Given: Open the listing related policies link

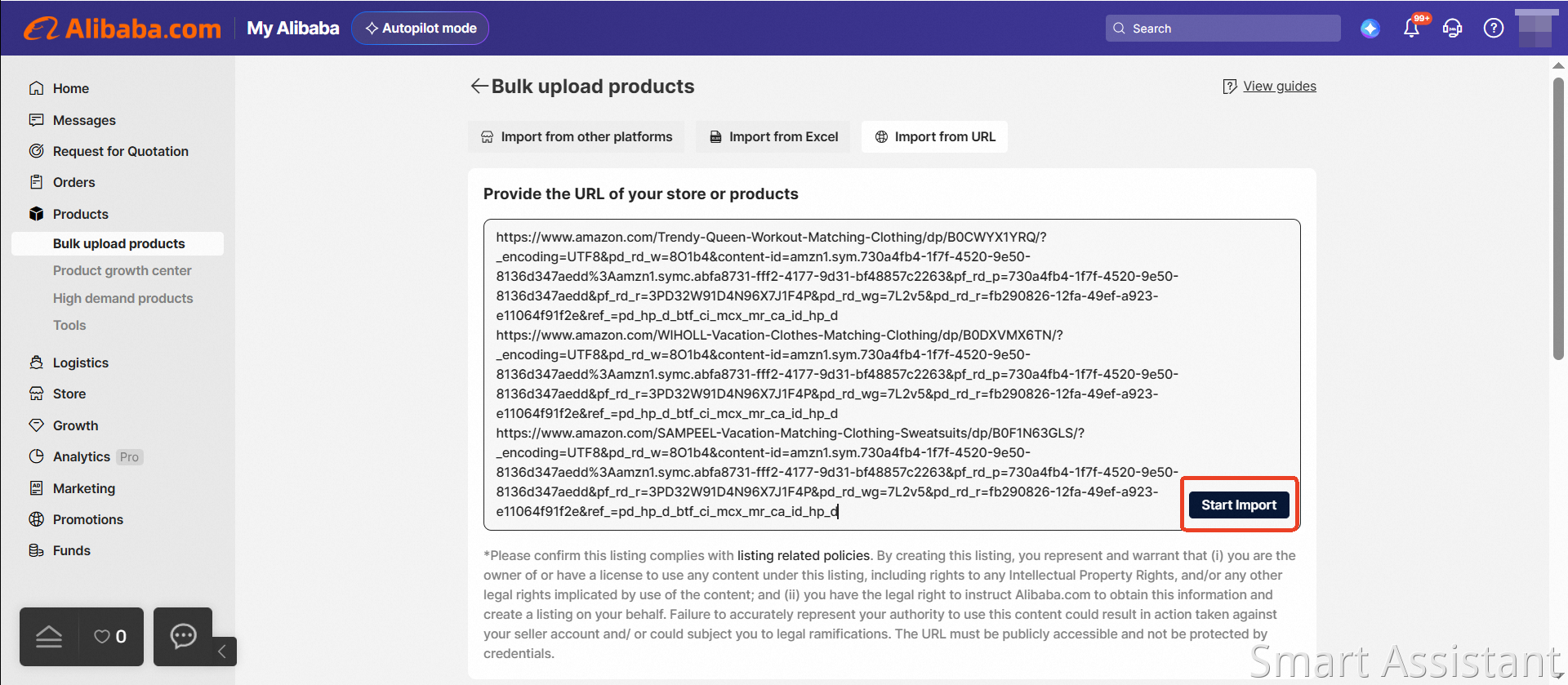Looking at the screenshot, I should click(x=804, y=556).
